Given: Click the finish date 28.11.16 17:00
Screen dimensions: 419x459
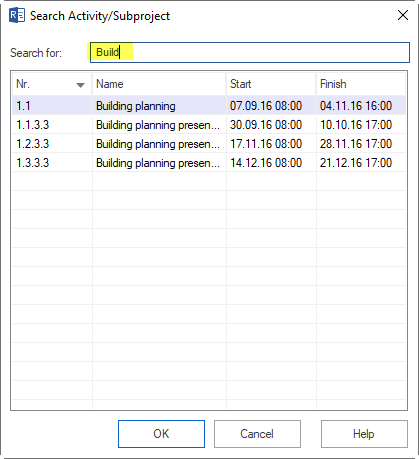Looking at the screenshot, I should [356, 144].
